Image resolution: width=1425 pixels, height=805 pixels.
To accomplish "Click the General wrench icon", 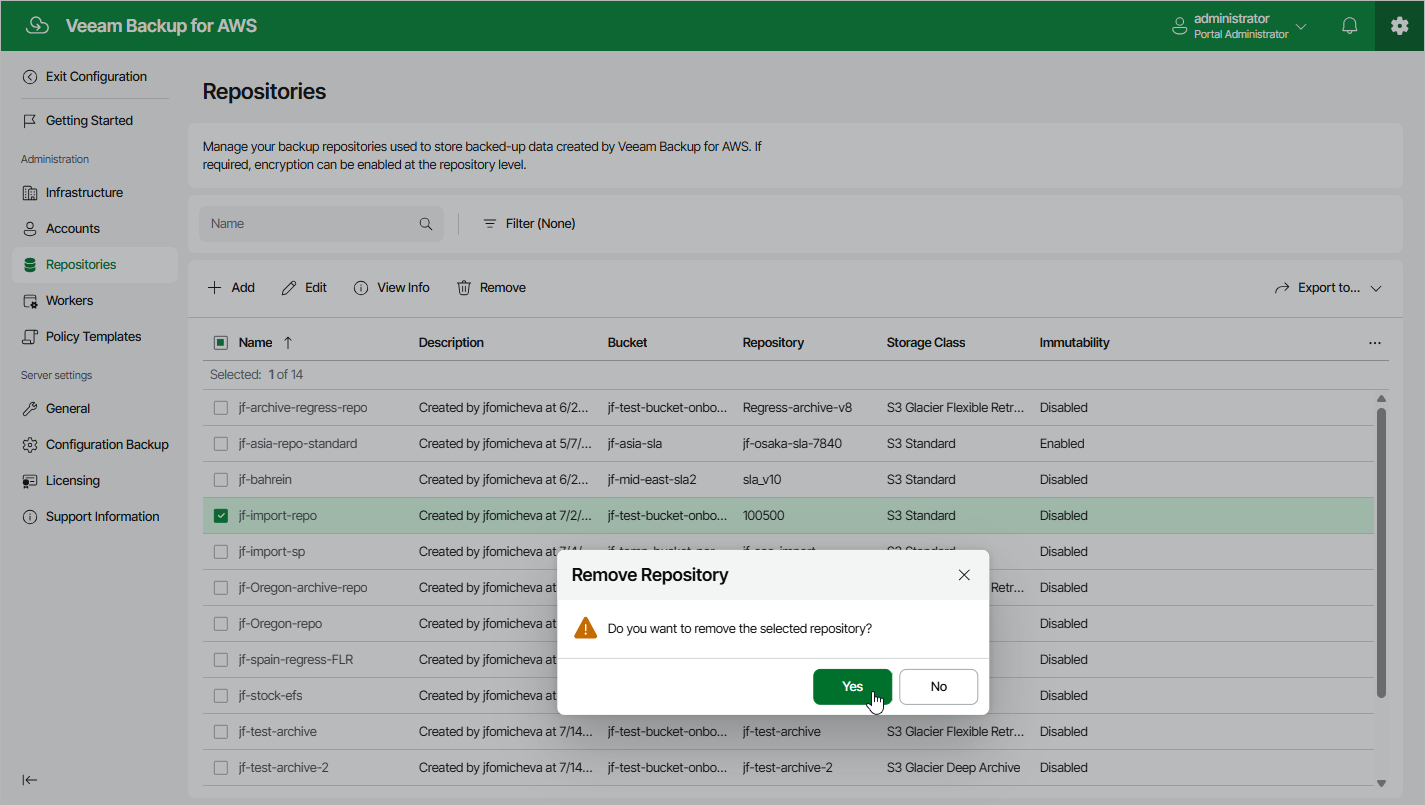I will tap(30, 409).
